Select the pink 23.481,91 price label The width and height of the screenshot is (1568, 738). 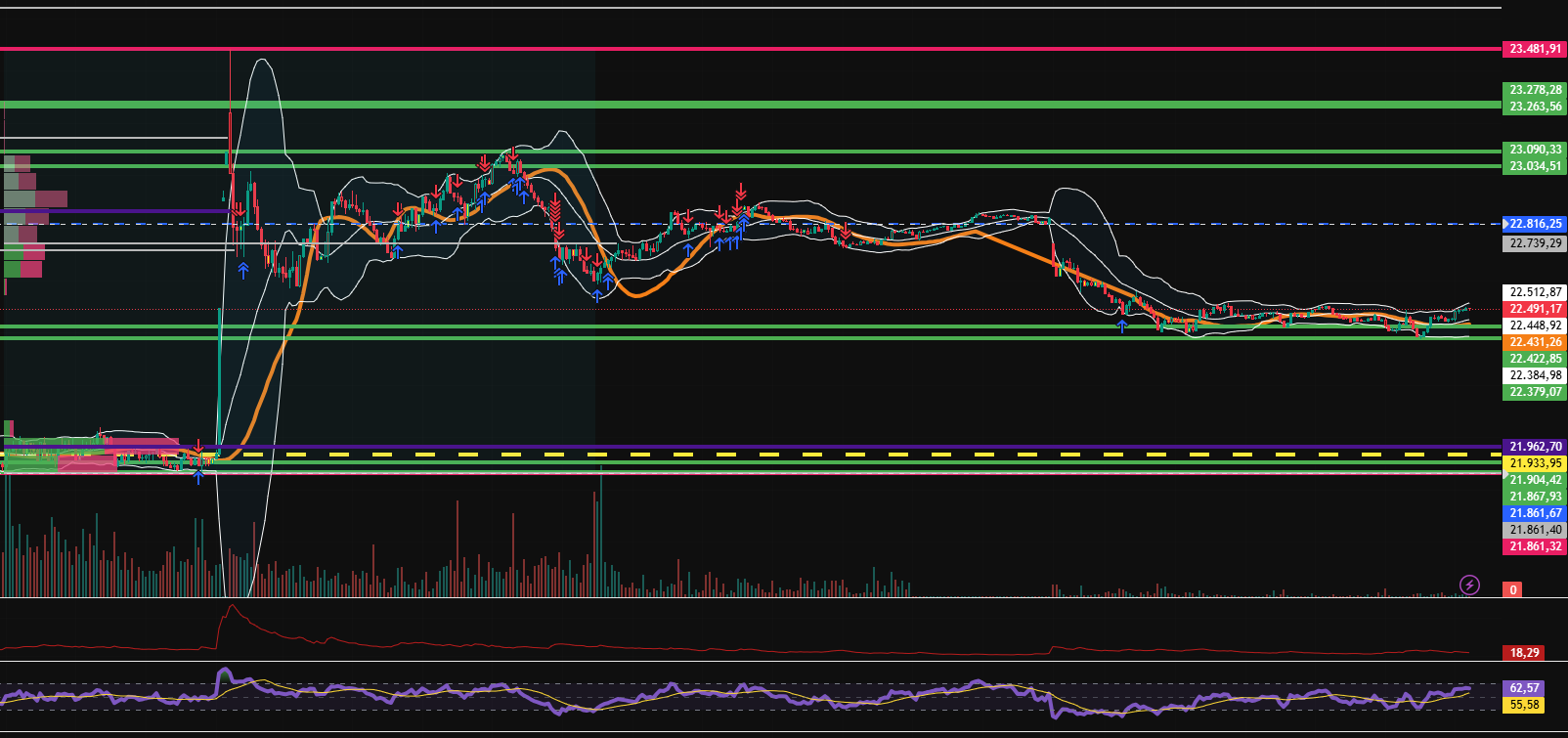(x=1535, y=48)
